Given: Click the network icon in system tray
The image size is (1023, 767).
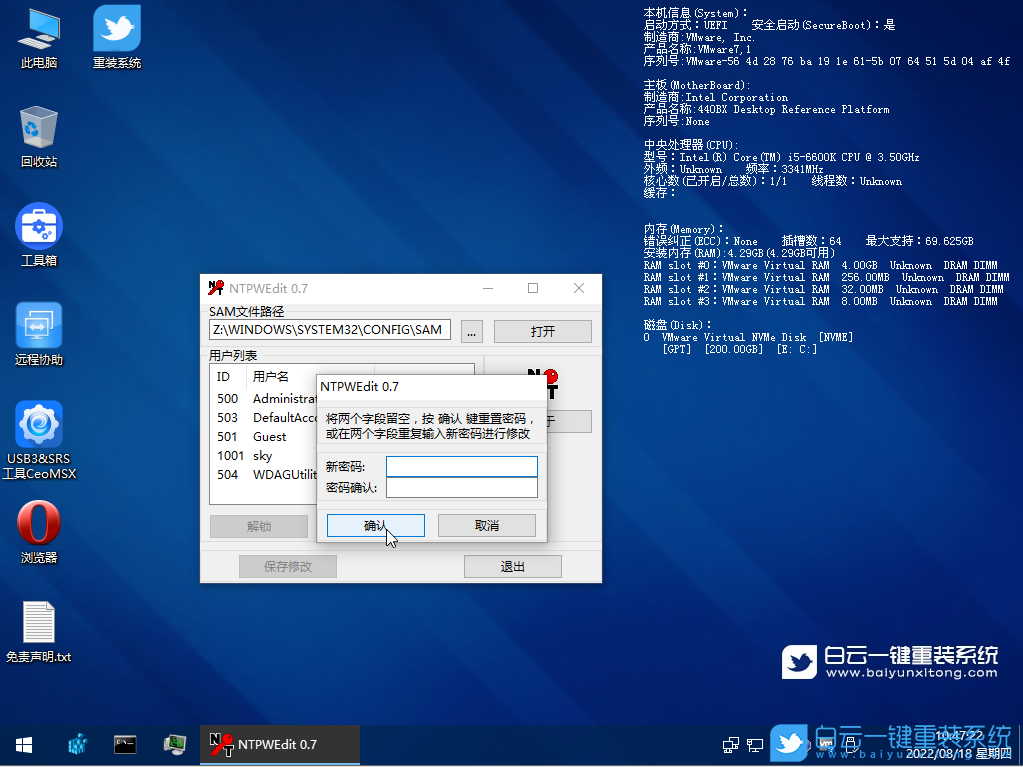Looking at the screenshot, I should tap(731, 744).
